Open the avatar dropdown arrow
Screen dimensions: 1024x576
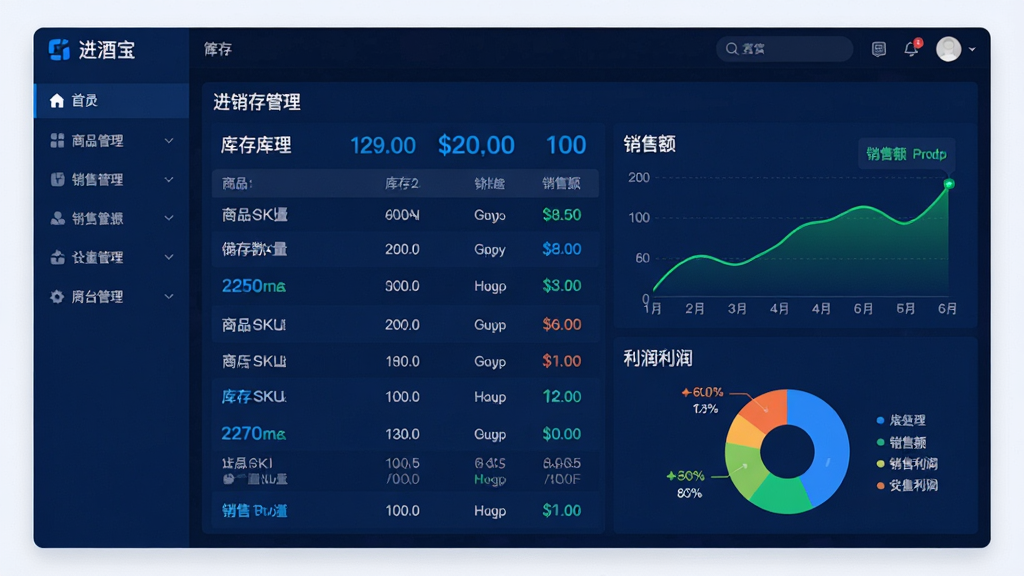click(972, 49)
